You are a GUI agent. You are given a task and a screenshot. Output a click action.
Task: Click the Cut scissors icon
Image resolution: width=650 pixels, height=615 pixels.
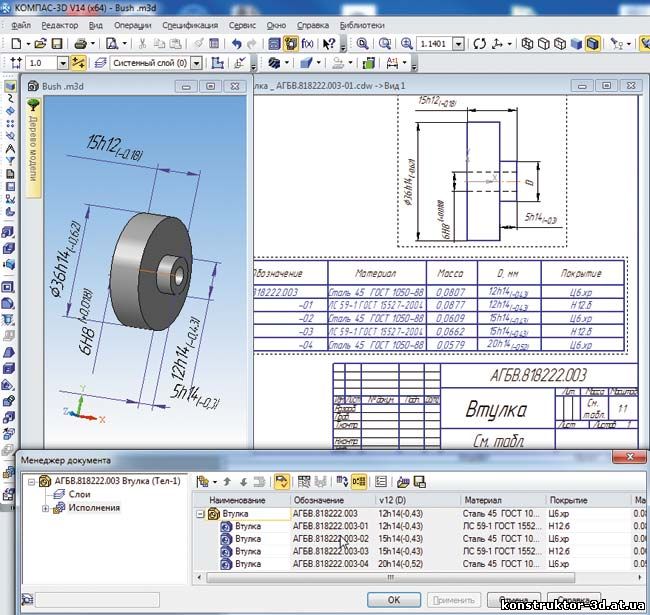pos(144,44)
